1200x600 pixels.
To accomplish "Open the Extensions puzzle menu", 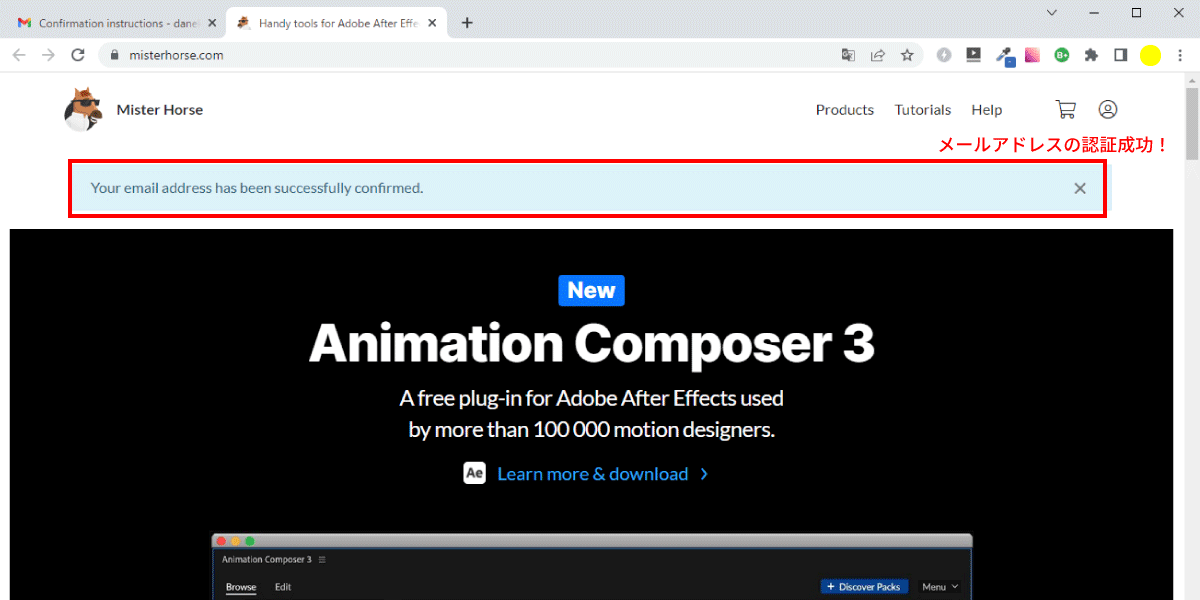I will click(x=1091, y=55).
